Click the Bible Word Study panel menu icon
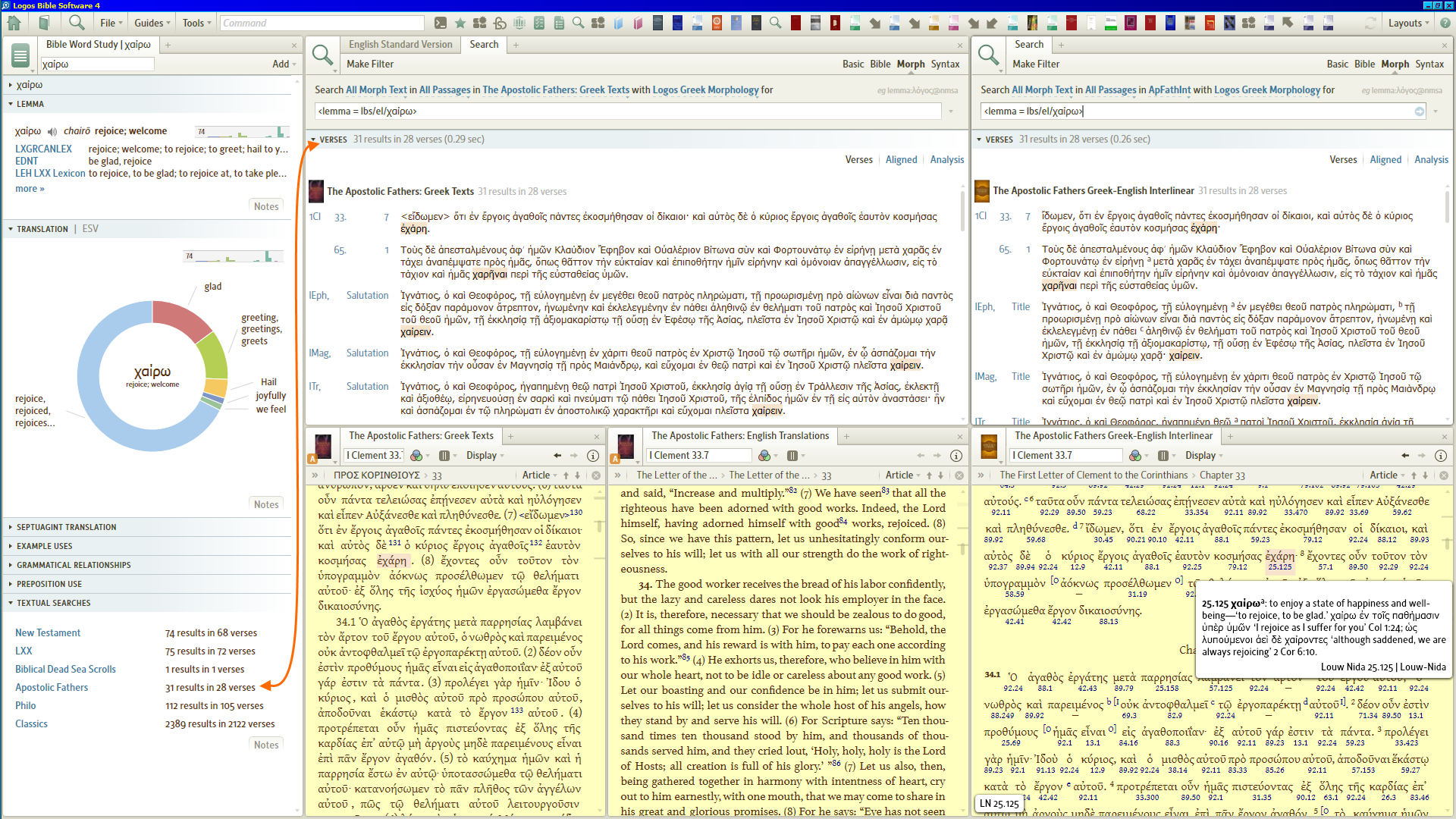1456x819 pixels. coord(20,55)
